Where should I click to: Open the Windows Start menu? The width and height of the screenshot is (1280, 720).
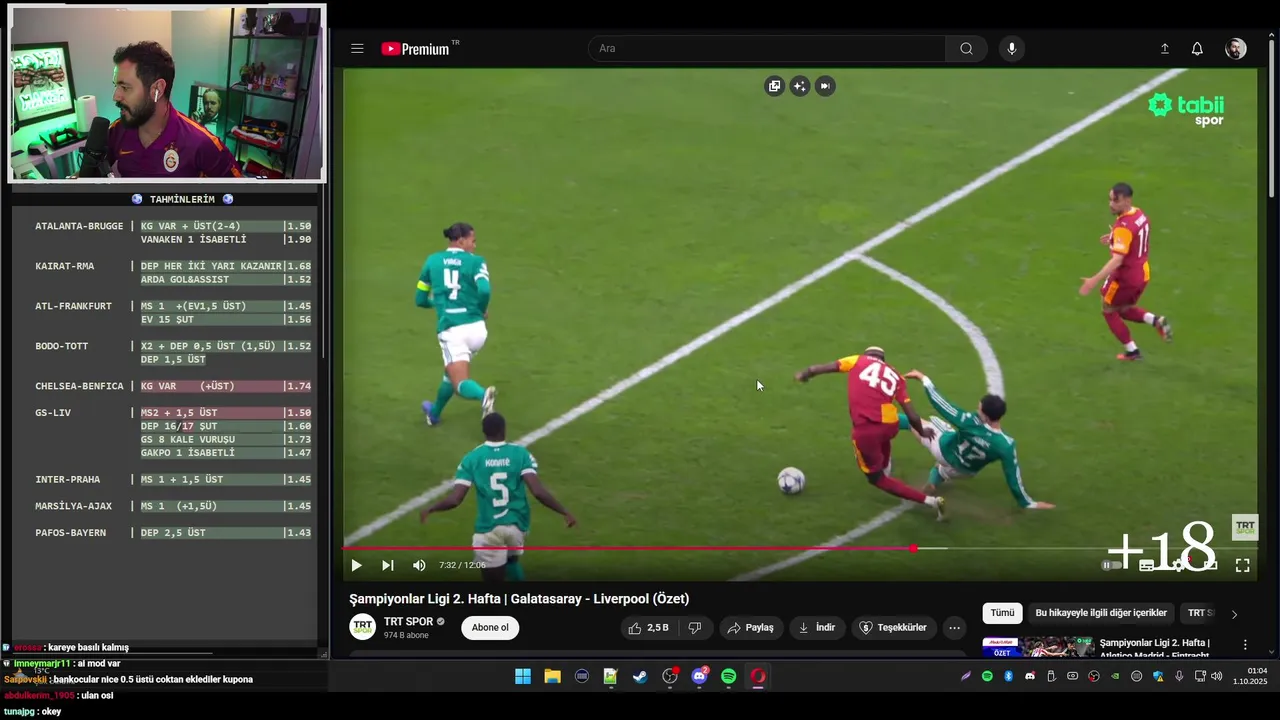pyautogui.click(x=523, y=677)
